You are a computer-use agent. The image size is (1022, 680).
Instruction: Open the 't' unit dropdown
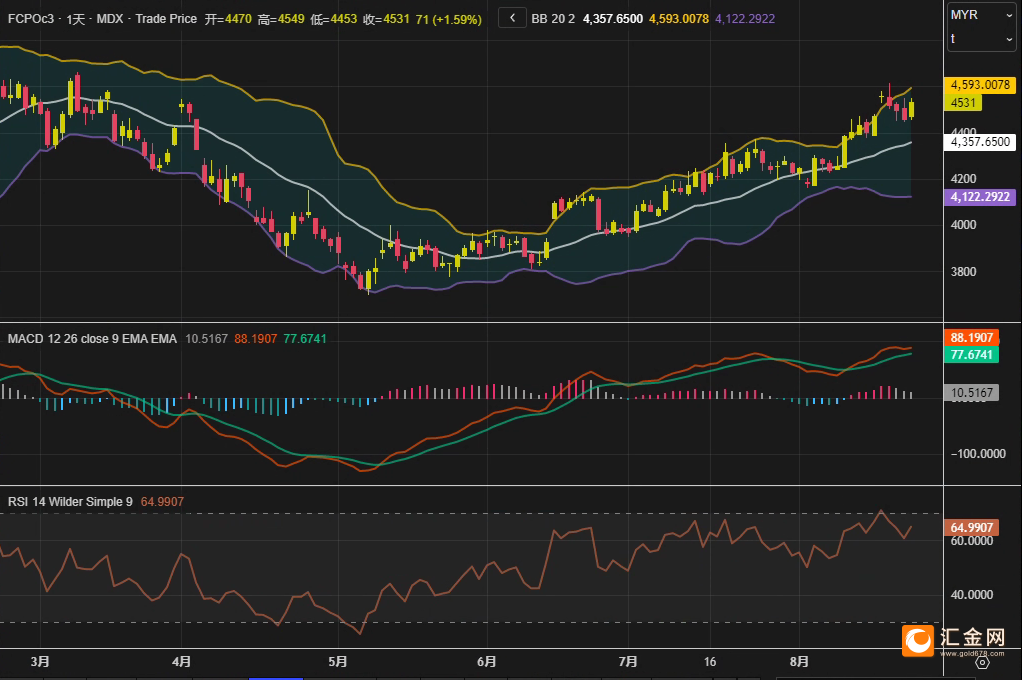point(982,39)
